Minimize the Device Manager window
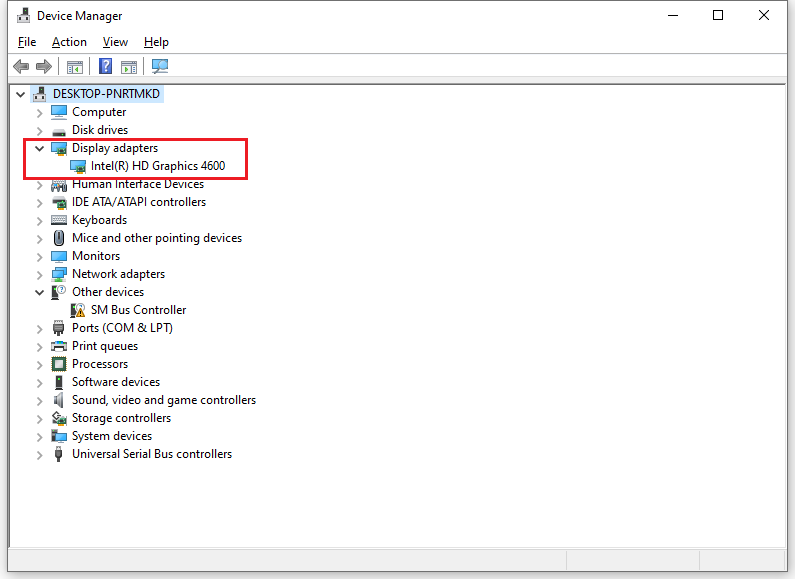Image resolution: width=795 pixels, height=579 pixels. pyautogui.click(x=673, y=16)
